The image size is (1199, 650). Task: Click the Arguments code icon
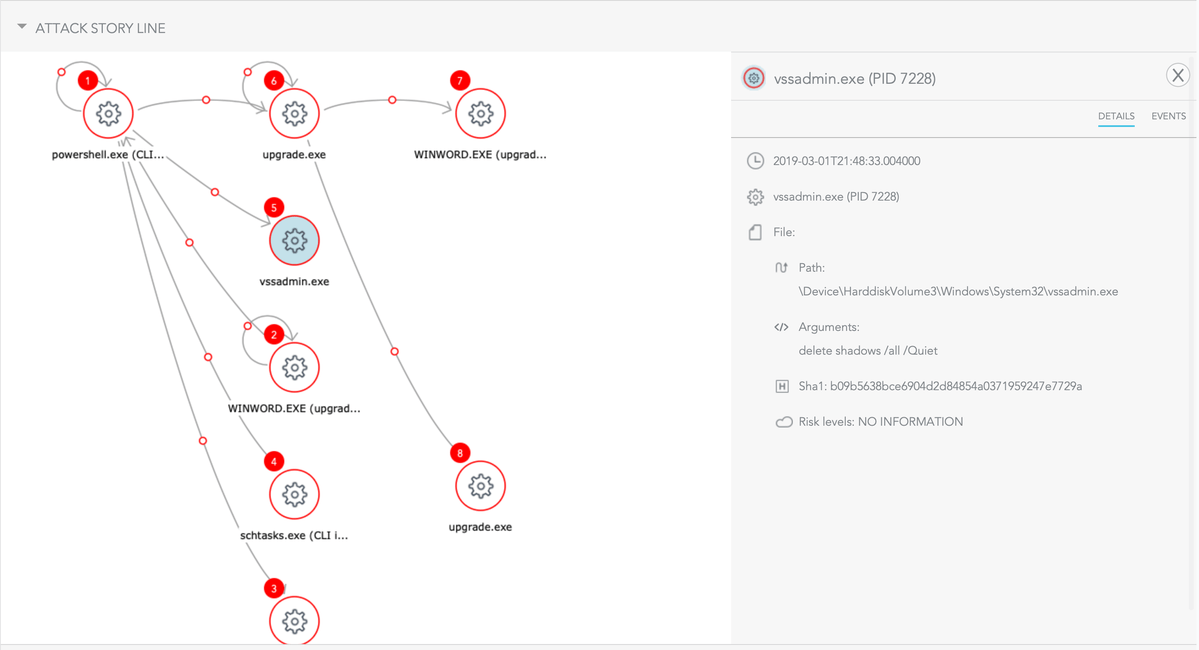point(782,327)
